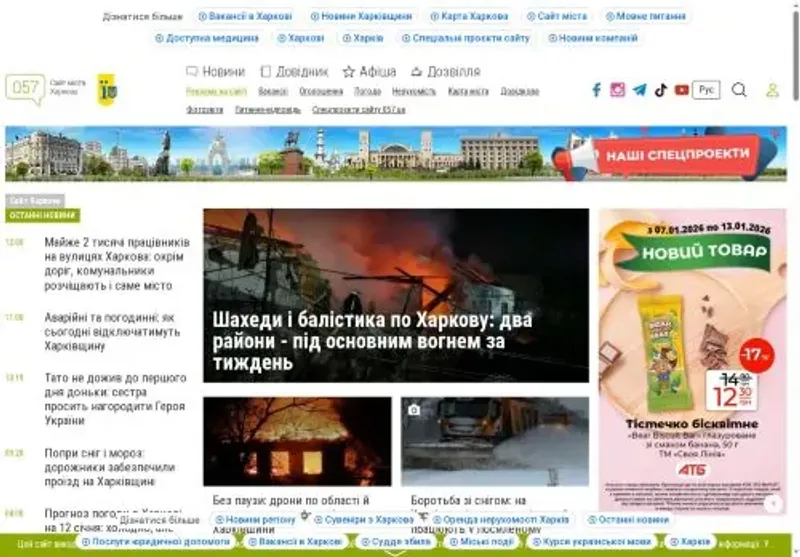This screenshot has height=557, width=800.
Task: Select the Судді збили bottom tag
Action: coord(395,542)
